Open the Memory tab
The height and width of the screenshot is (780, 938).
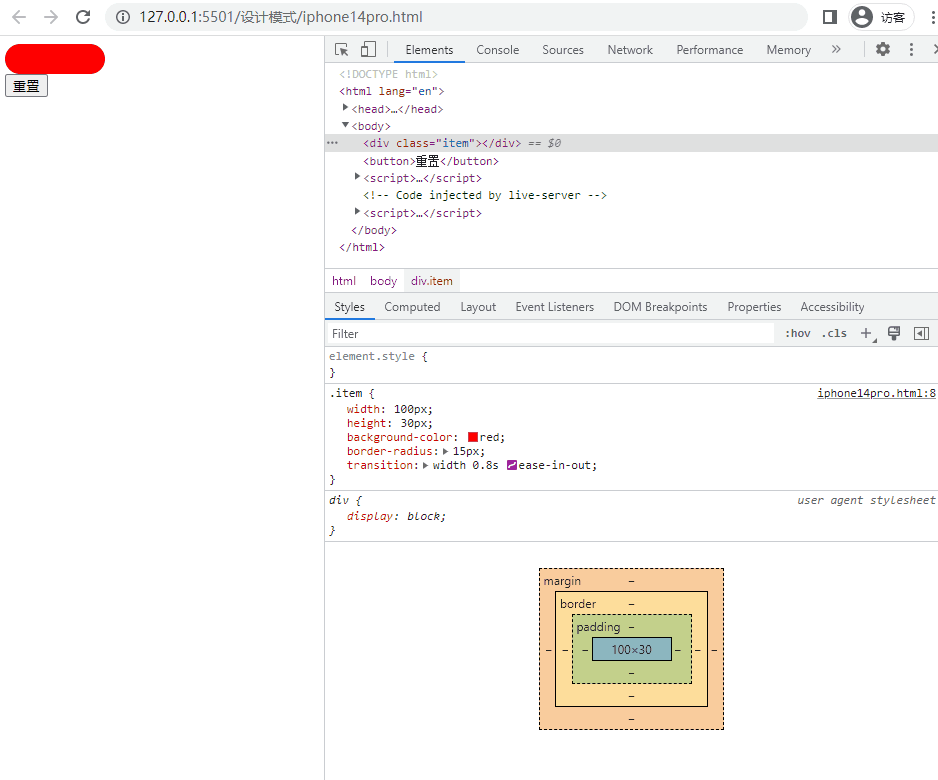pos(788,50)
